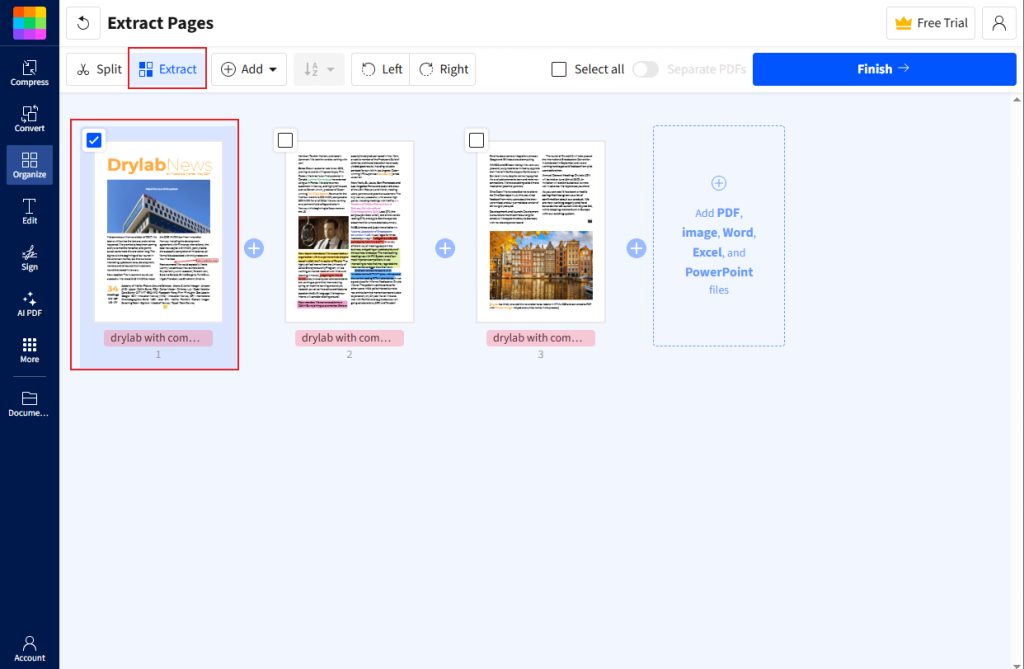Click the More option in the sidebar
Screen dimensions: 1024x669
click(x=29, y=351)
